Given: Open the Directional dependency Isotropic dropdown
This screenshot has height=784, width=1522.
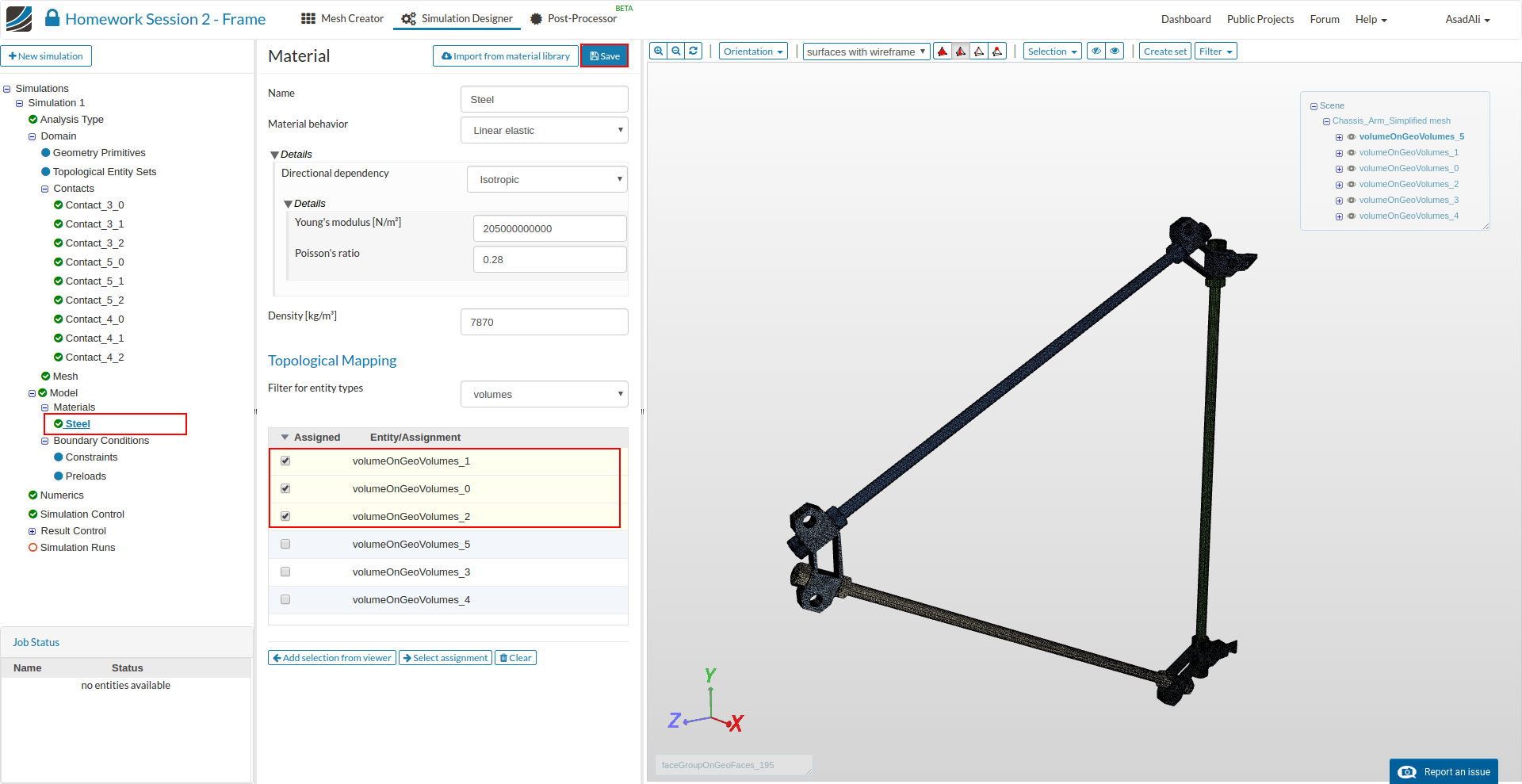Looking at the screenshot, I should point(548,179).
